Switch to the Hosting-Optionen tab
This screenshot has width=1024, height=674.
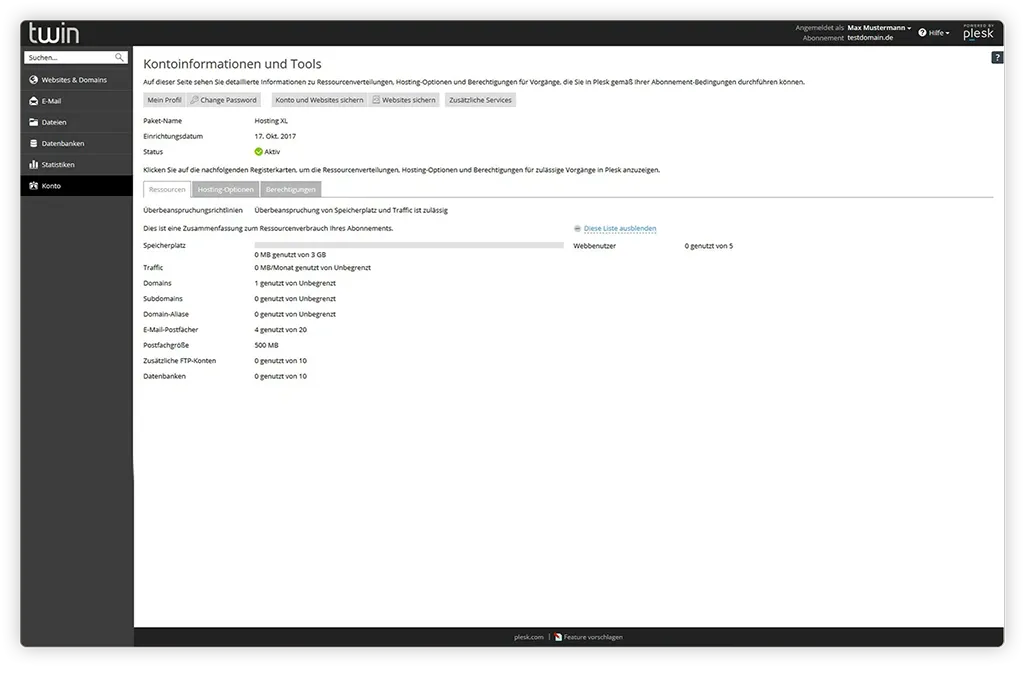(x=225, y=189)
